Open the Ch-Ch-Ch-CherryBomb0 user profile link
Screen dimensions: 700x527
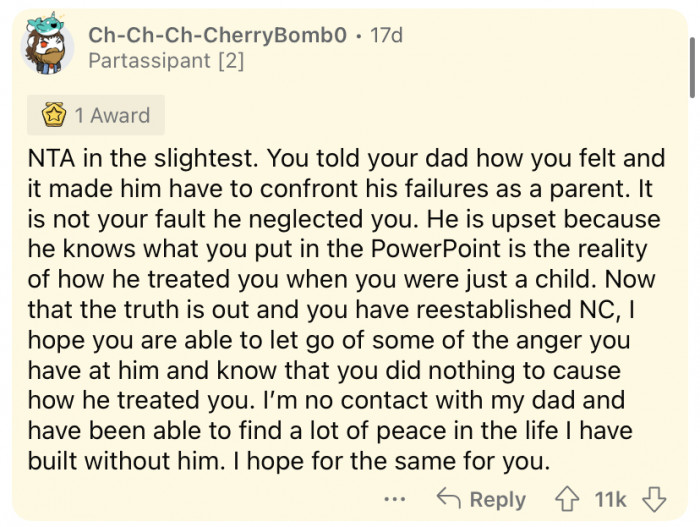[218, 34]
